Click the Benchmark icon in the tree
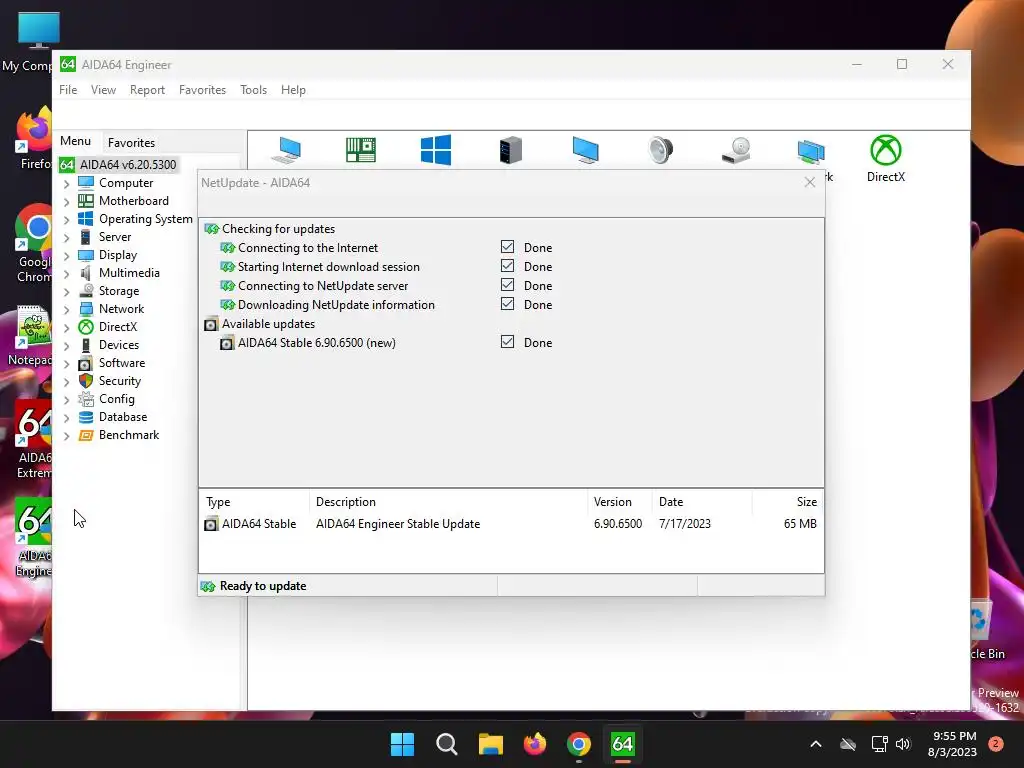 click(x=86, y=435)
